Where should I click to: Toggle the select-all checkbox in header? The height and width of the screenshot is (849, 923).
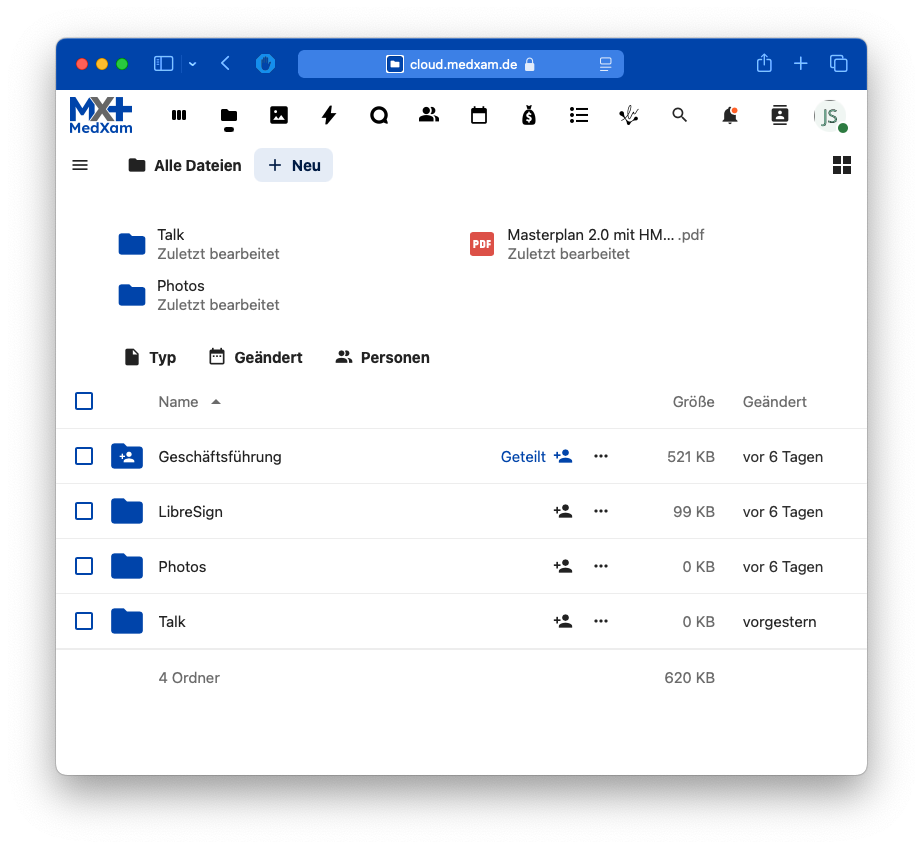click(x=84, y=401)
